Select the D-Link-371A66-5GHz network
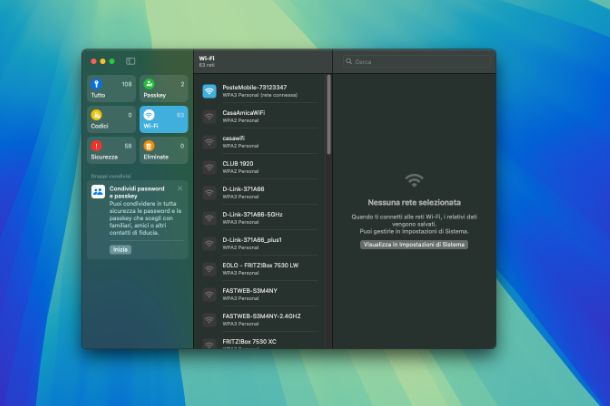610x406 pixels. 261,218
